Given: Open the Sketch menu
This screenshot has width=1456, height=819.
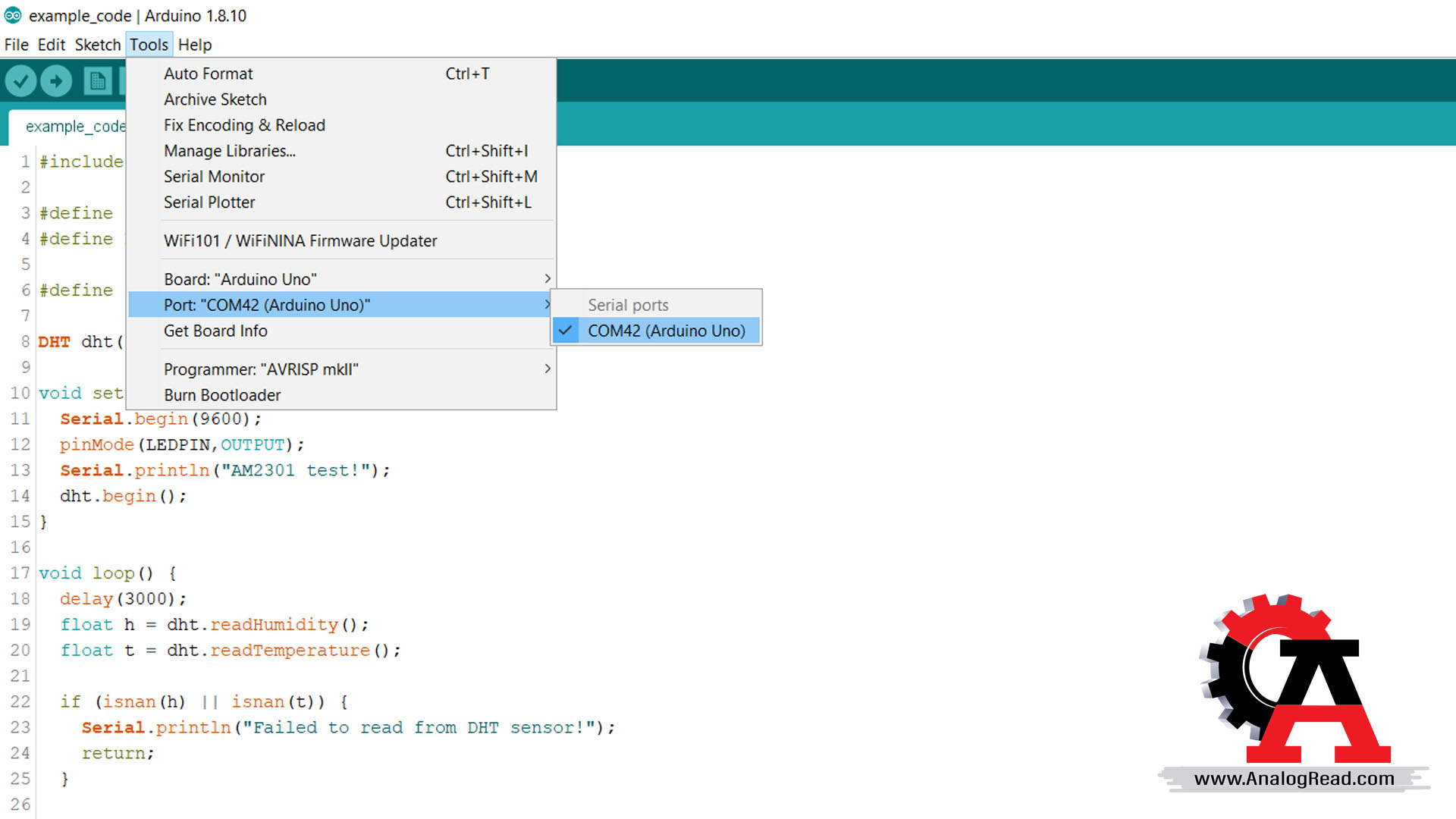Looking at the screenshot, I should (x=98, y=45).
